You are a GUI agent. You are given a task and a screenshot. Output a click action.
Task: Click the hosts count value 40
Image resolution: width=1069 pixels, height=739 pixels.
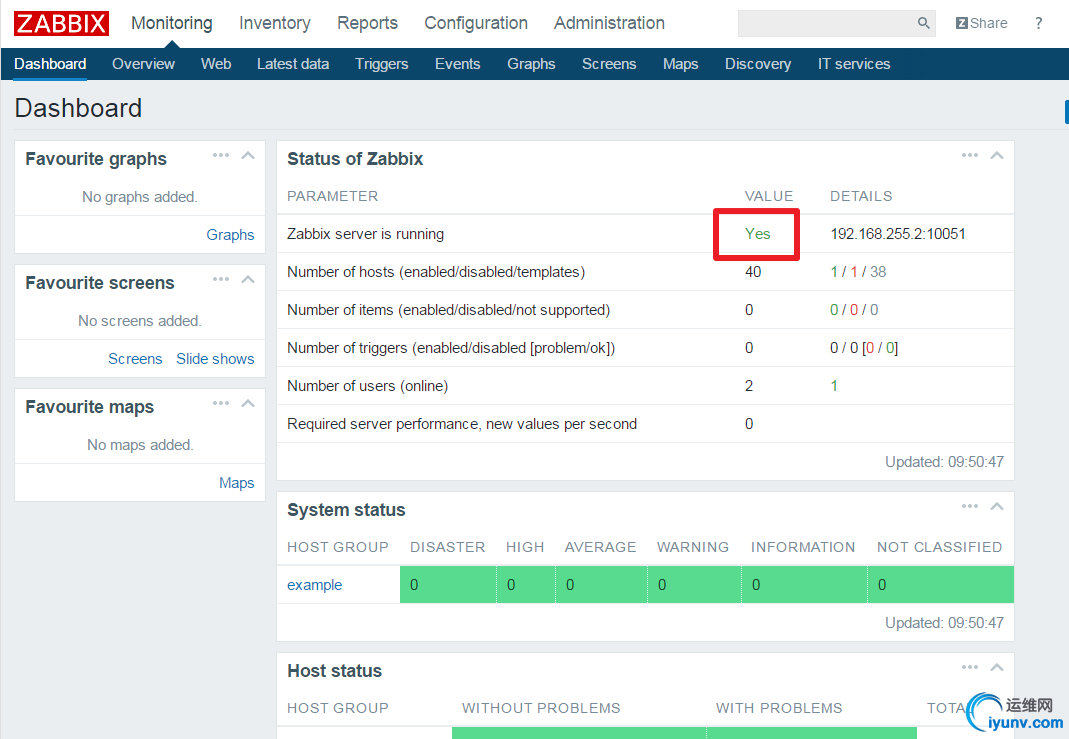click(753, 272)
